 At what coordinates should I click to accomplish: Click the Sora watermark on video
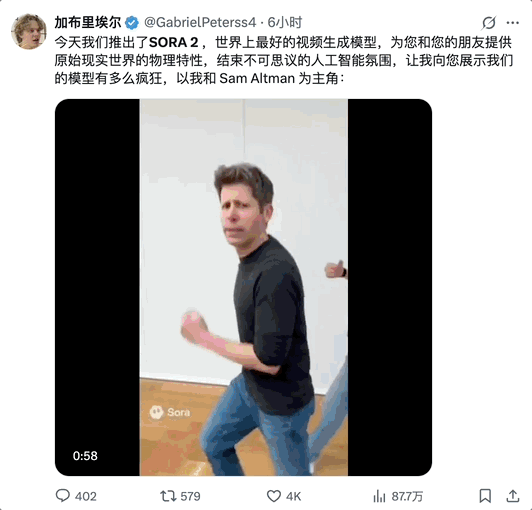(170, 412)
